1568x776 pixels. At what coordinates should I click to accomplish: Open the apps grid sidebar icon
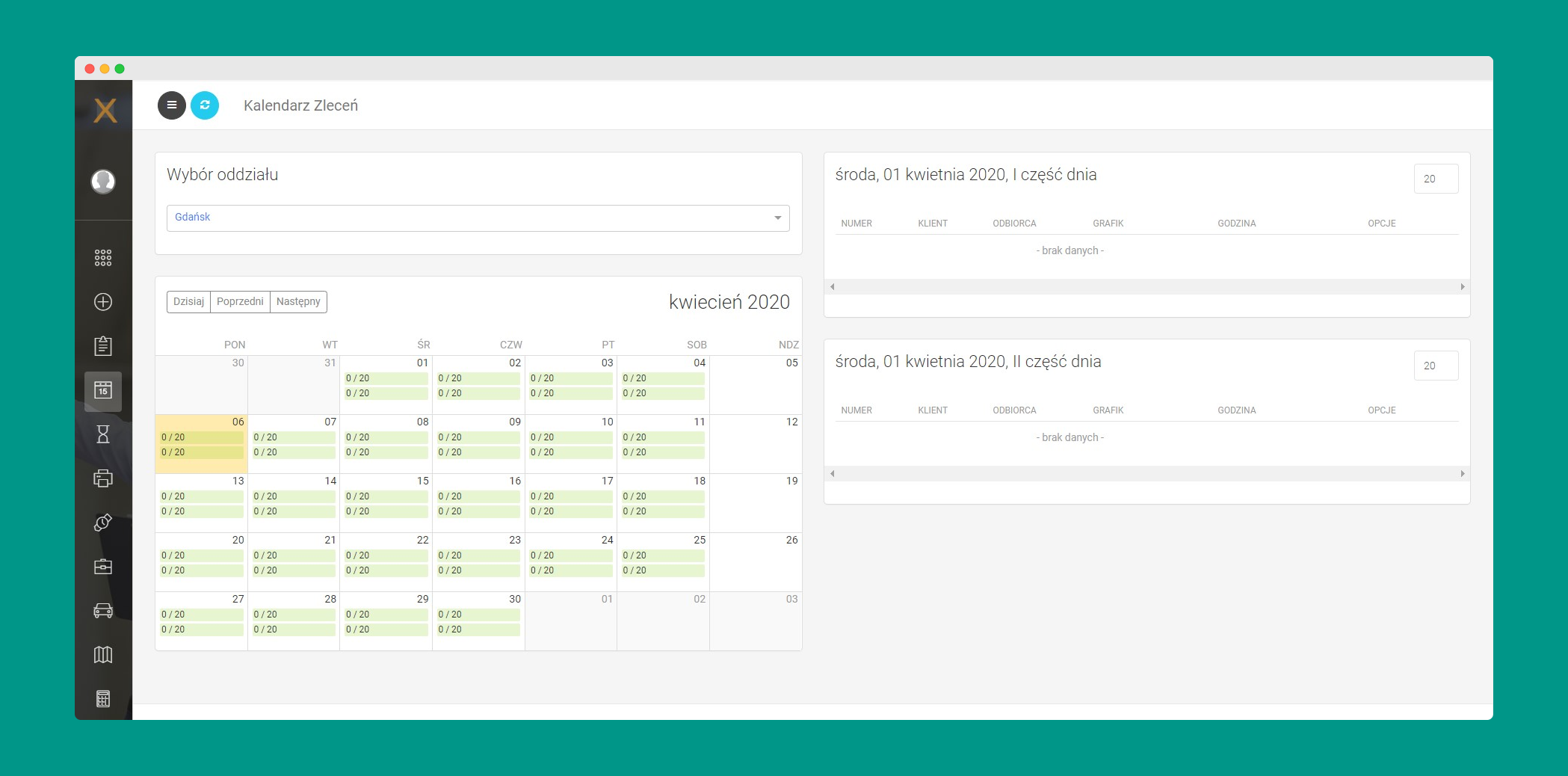coord(103,258)
